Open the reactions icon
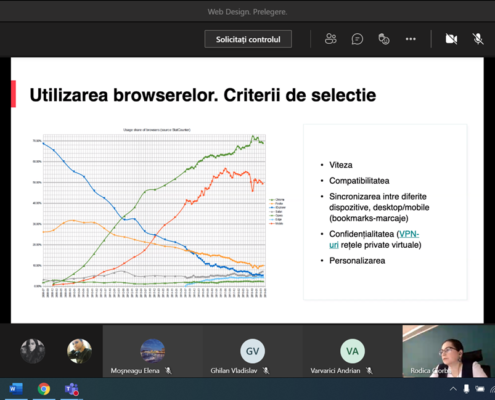 click(x=384, y=39)
